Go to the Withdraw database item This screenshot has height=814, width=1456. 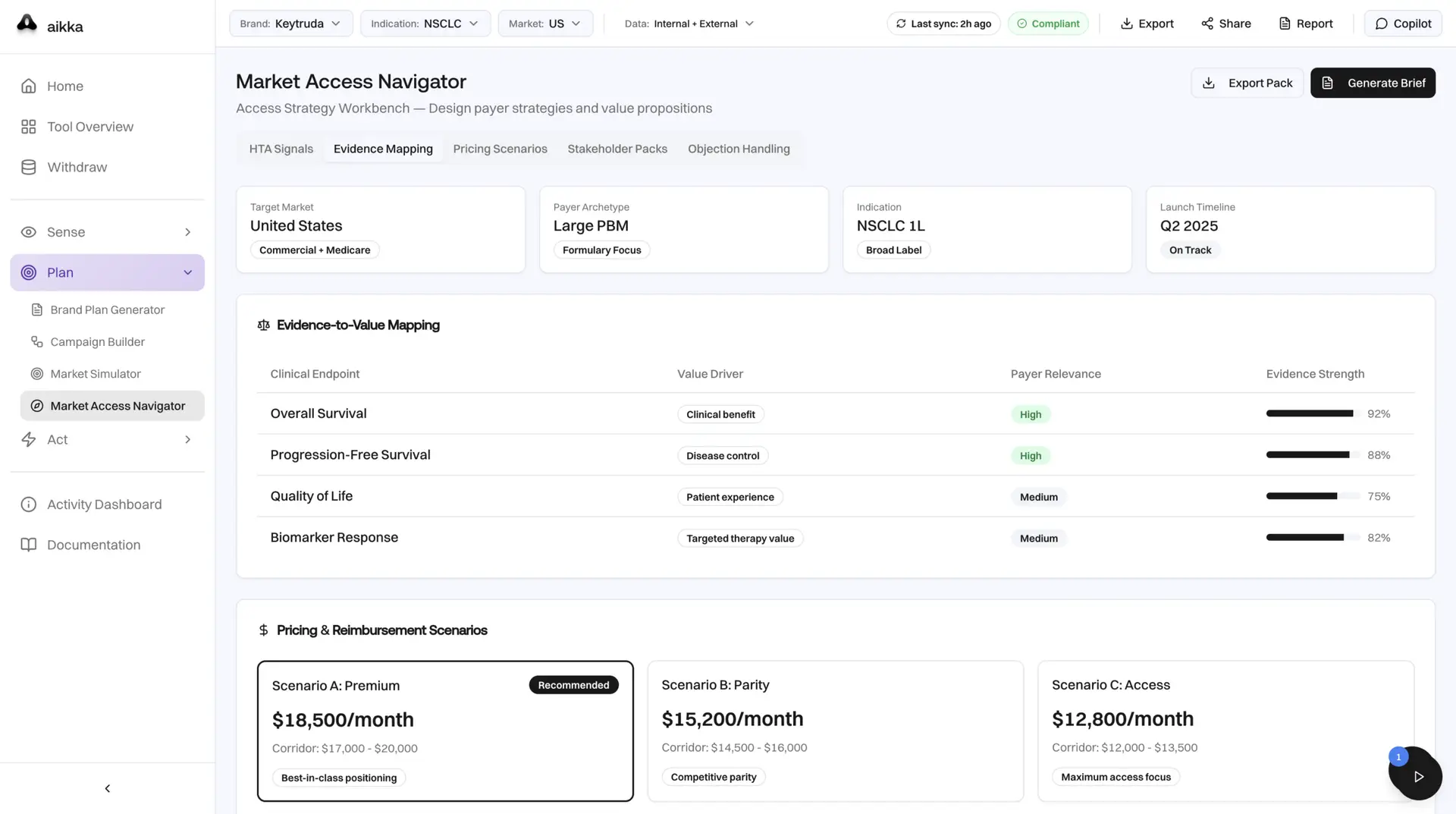click(76, 167)
